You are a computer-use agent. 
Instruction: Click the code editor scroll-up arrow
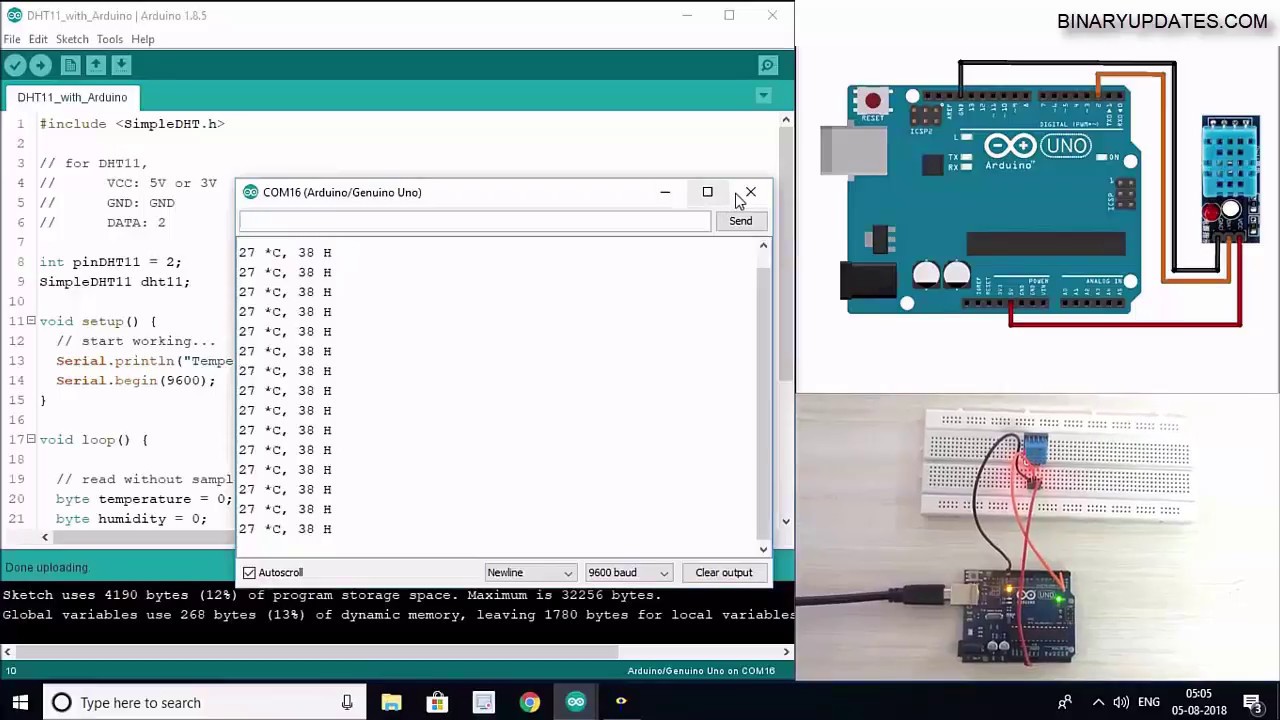pos(786,120)
